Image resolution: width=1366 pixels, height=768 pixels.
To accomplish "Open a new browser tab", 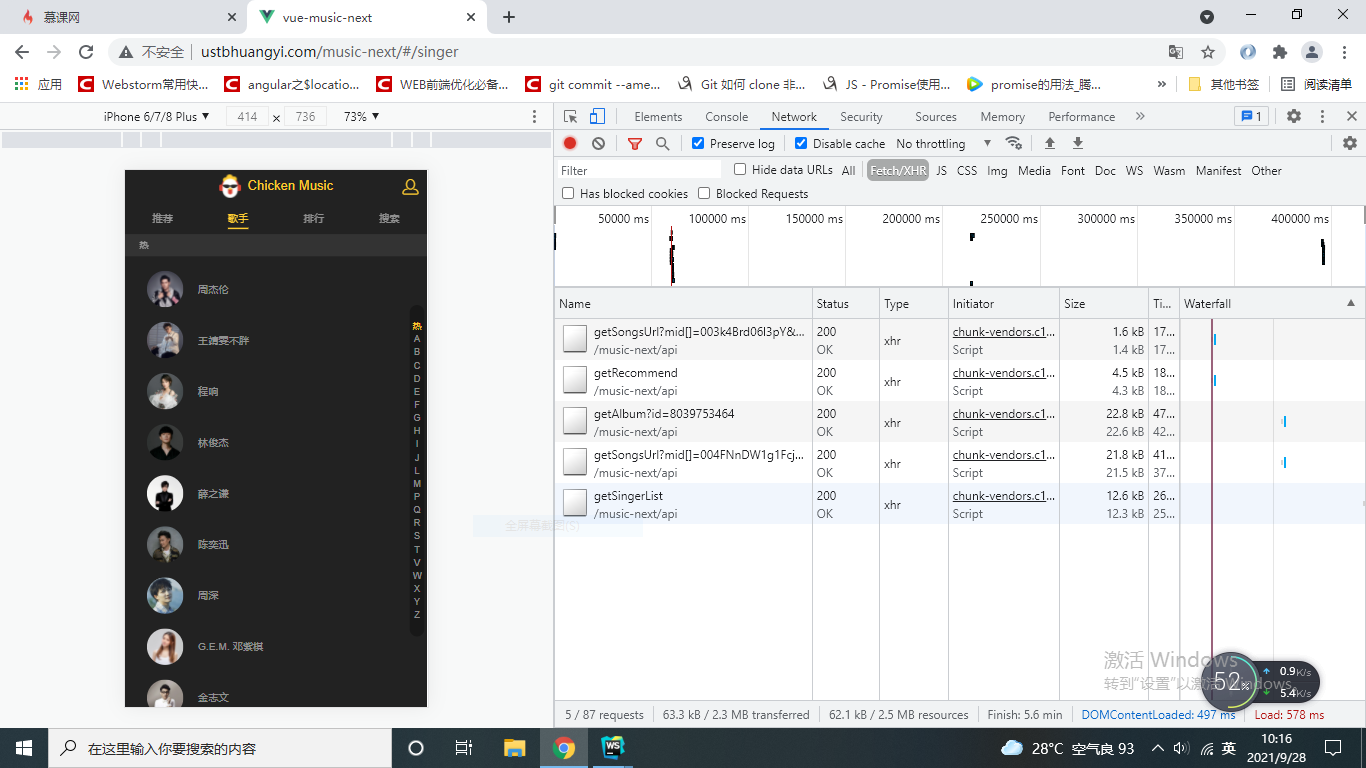I will [x=509, y=17].
